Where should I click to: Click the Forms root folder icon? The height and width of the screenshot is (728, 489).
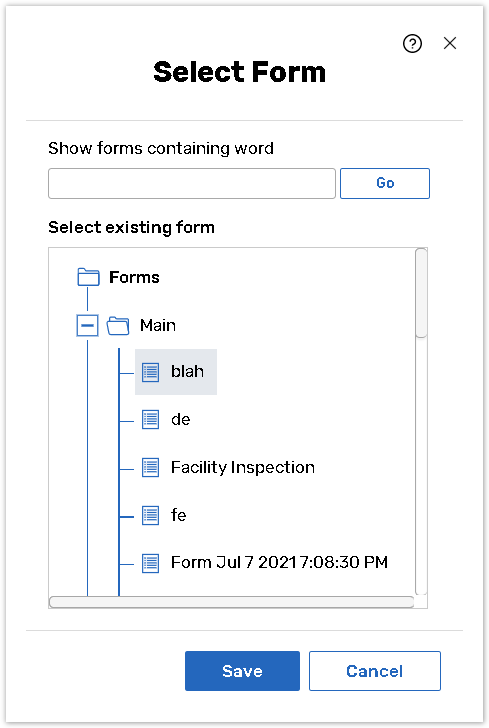(88, 277)
